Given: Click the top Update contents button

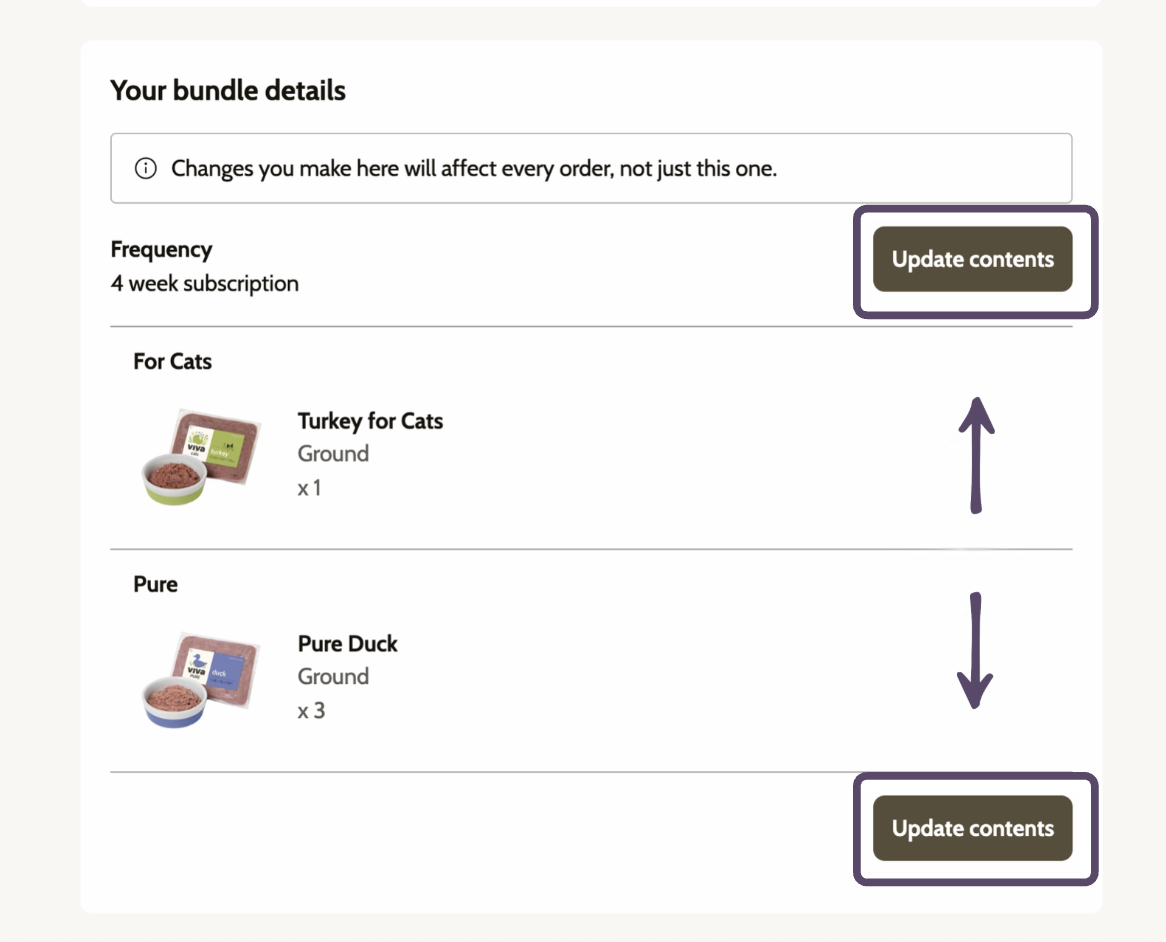Looking at the screenshot, I should coord(972,259).
